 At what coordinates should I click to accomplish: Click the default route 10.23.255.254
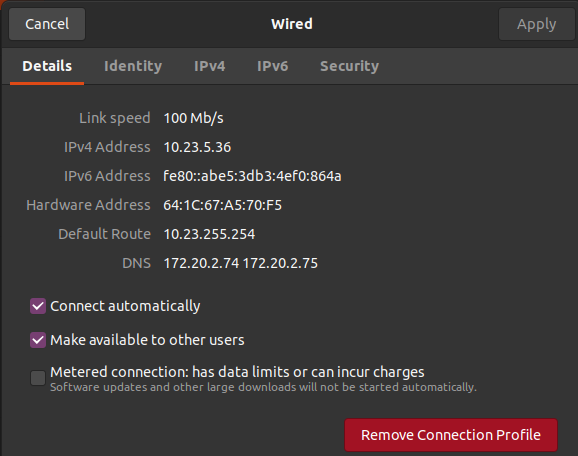(209, 234)
